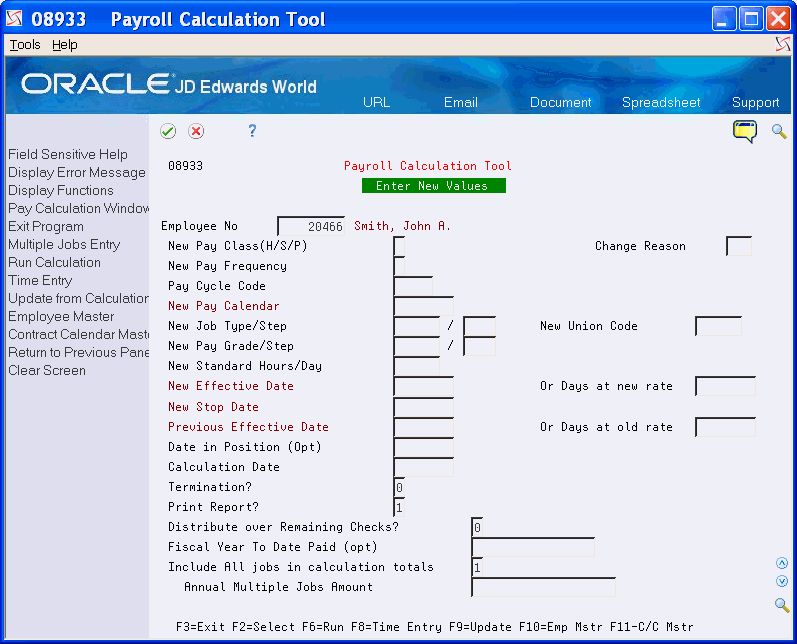
Task: Click the Or Days at new rate field
Action: (x=725, y=386)
